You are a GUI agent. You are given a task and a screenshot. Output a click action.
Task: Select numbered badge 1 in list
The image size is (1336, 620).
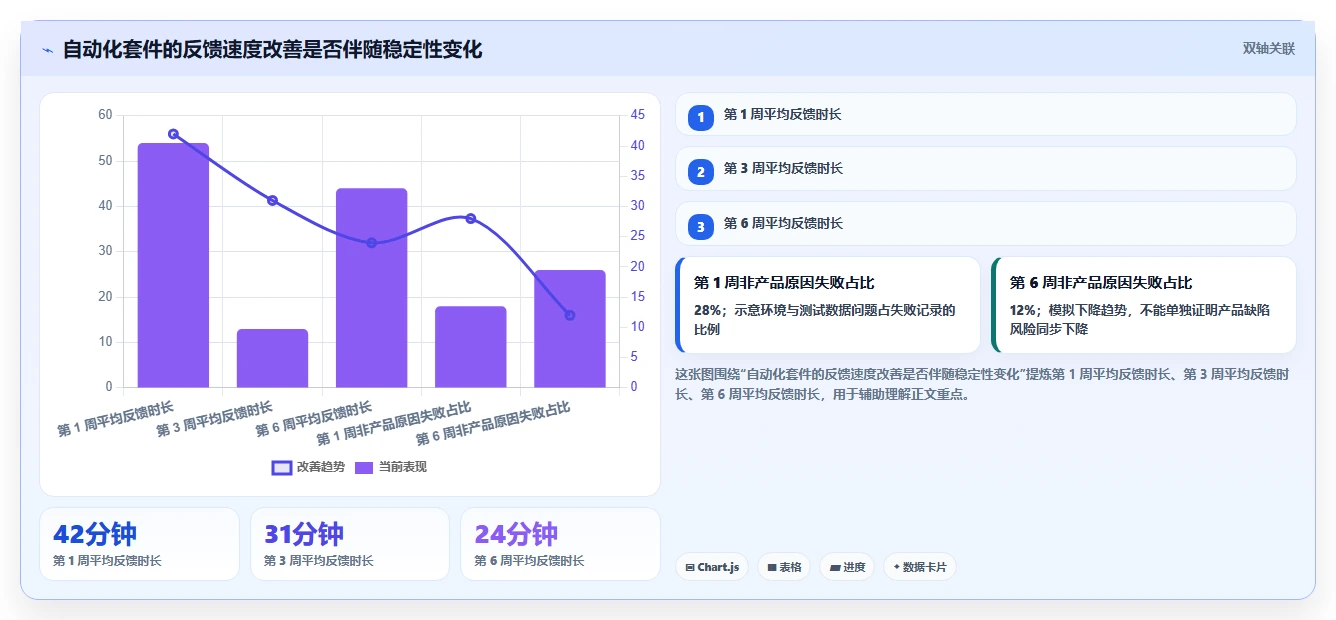click(701, 116)
